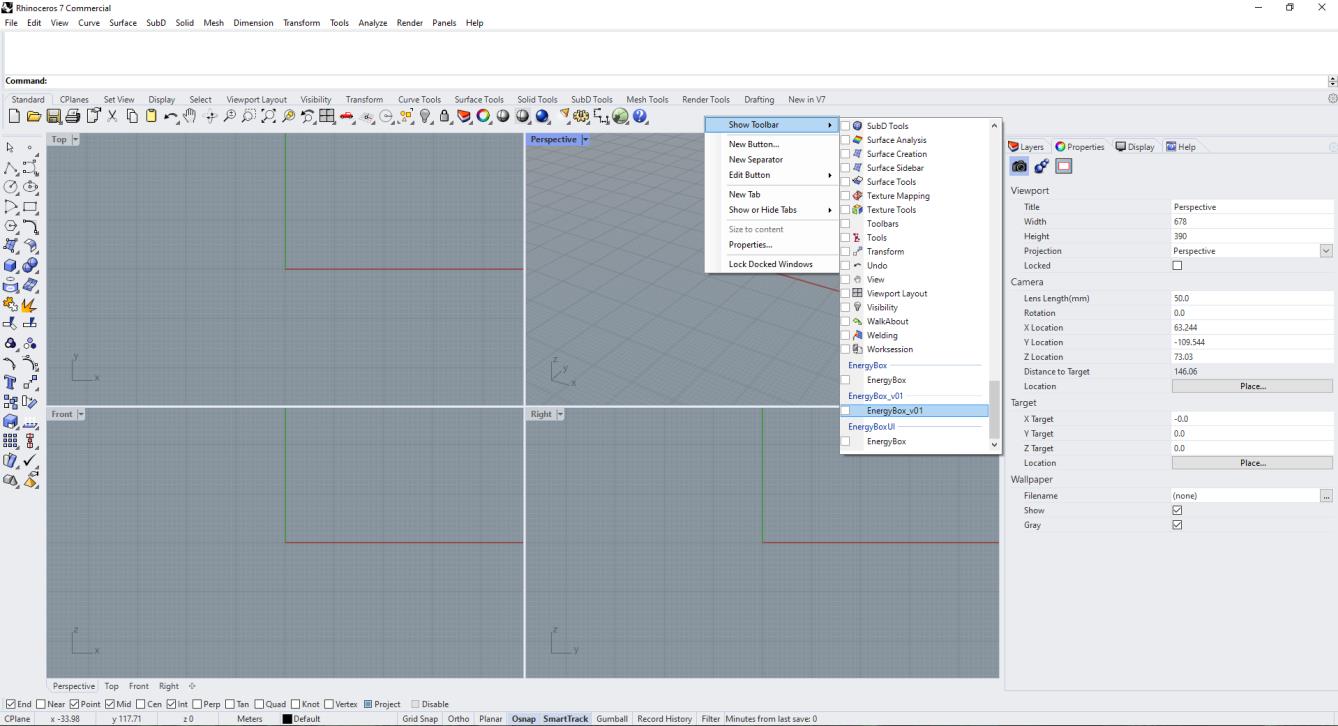Select Lock Docked Windows menu entry

[x=770, y=264]
